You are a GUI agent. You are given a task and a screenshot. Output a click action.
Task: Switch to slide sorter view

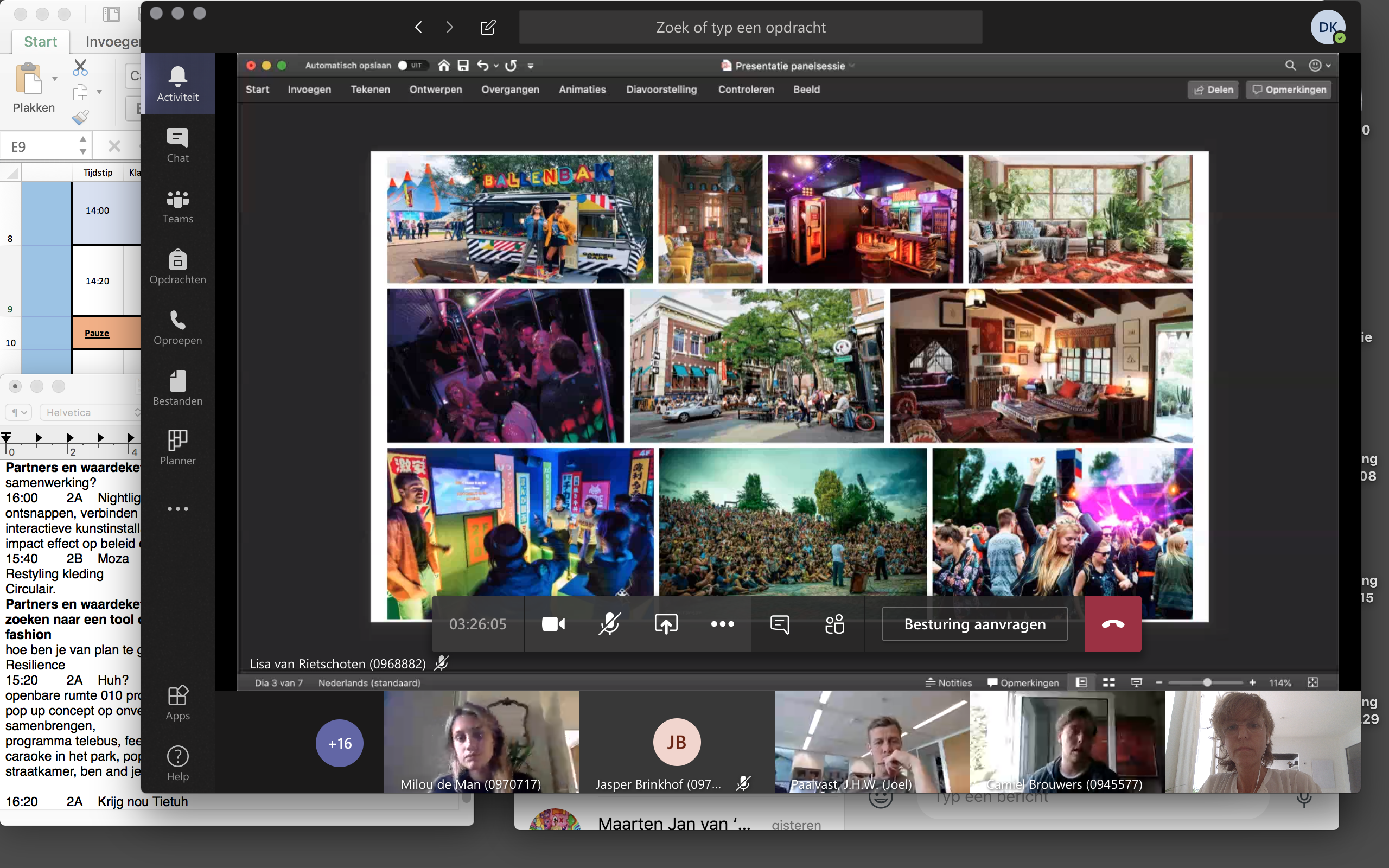[x=1109, y=682]
